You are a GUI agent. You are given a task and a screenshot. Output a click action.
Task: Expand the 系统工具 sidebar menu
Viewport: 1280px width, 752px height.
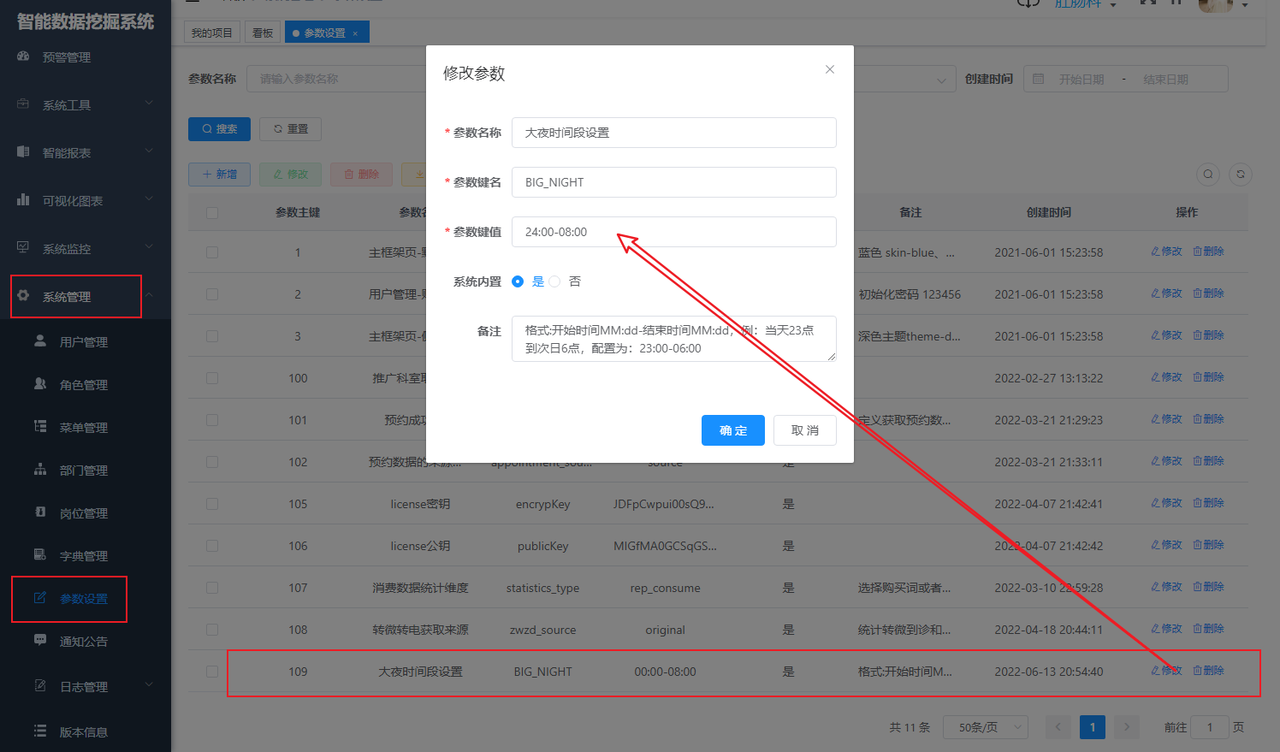coord(85,105)
